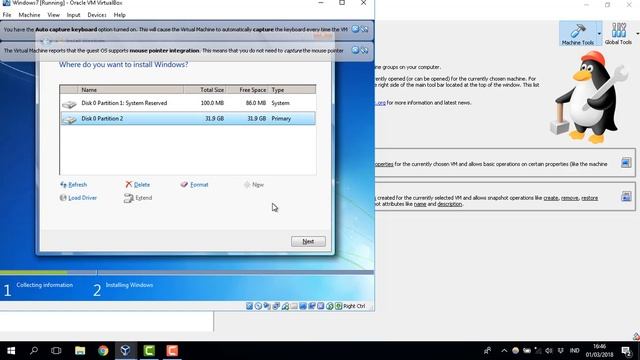Open taskbar Search
The width and height of the screenshot is (640, 360).
tap(34, 351)
